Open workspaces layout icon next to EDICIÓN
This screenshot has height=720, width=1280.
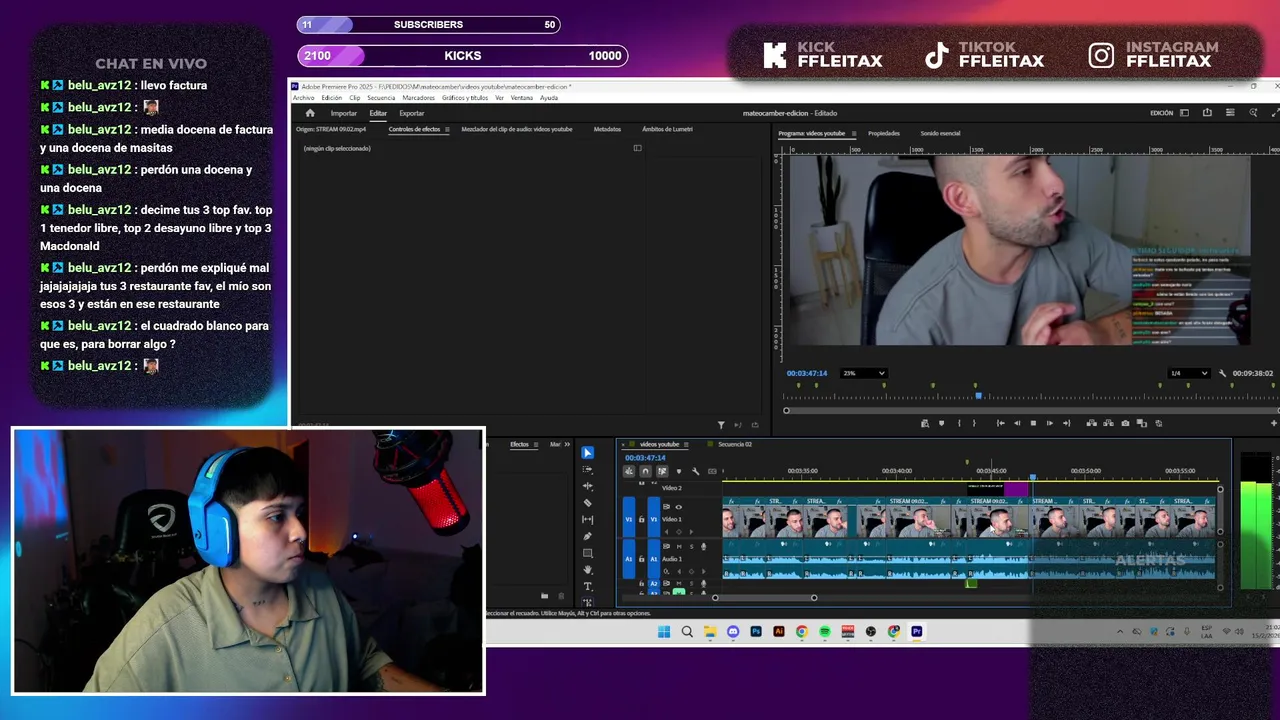1185,113
